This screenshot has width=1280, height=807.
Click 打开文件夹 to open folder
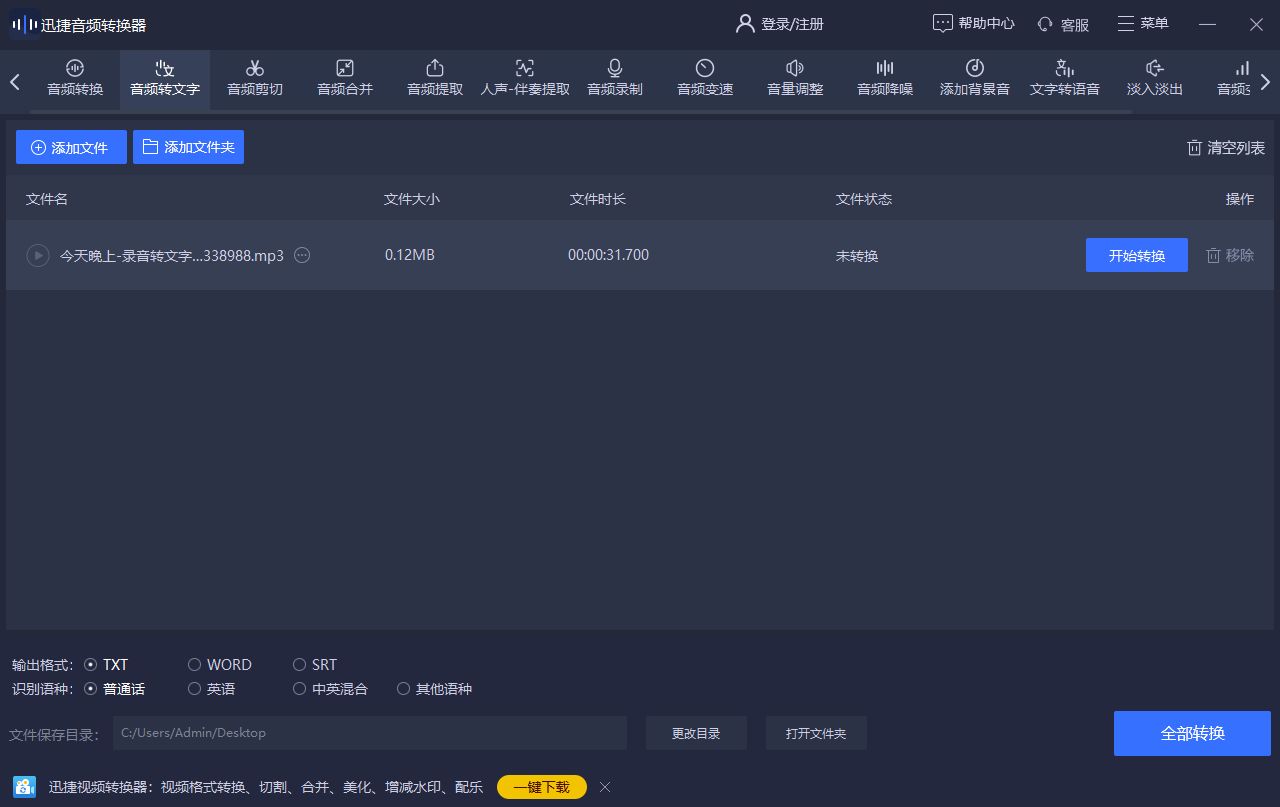(816, 733)
